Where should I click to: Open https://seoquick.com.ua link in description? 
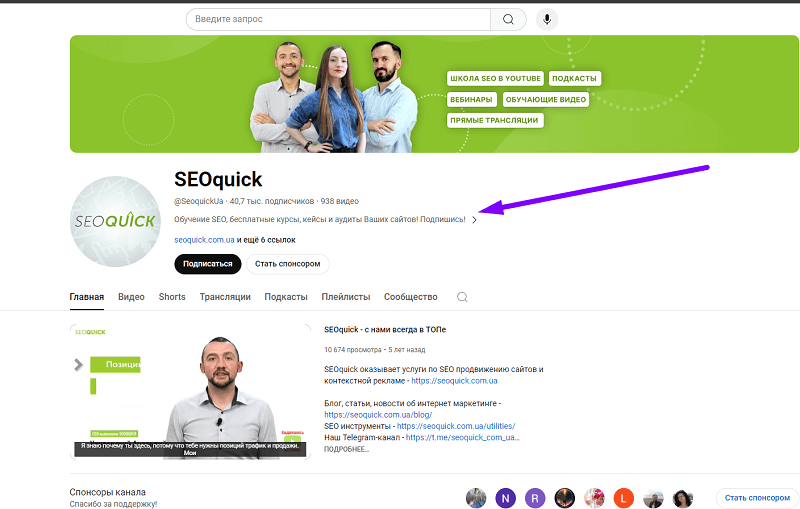click(455, 380)
